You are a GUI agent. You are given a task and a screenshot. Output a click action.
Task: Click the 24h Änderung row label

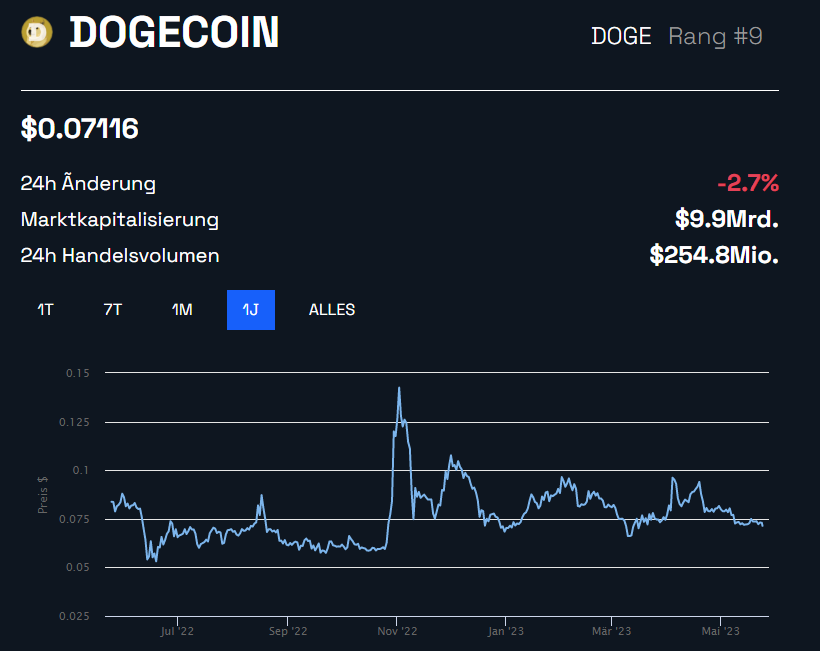tap(88, 183)
